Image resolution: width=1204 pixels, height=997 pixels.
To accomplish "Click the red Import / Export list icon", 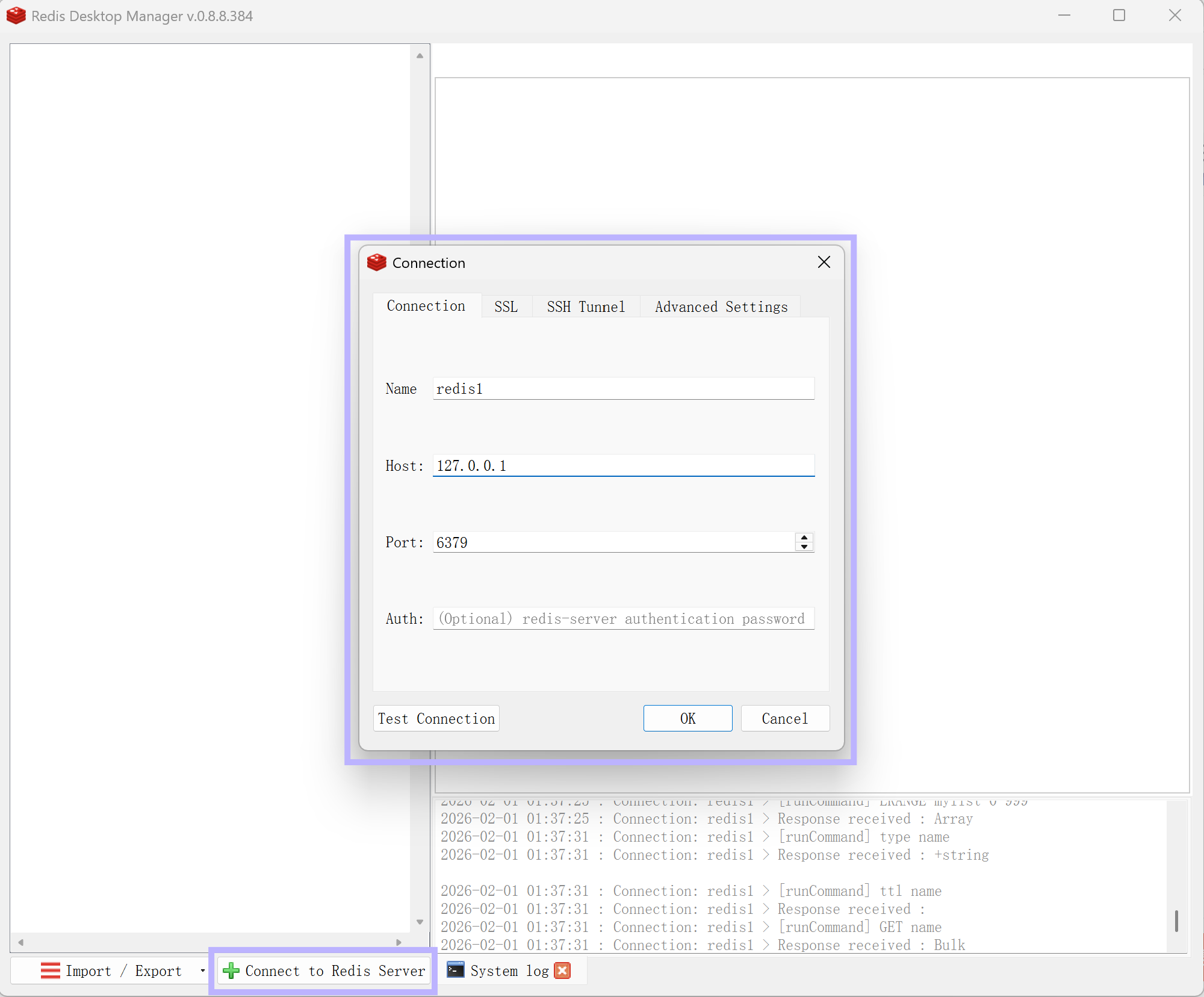I will click(x=51, y=971).
